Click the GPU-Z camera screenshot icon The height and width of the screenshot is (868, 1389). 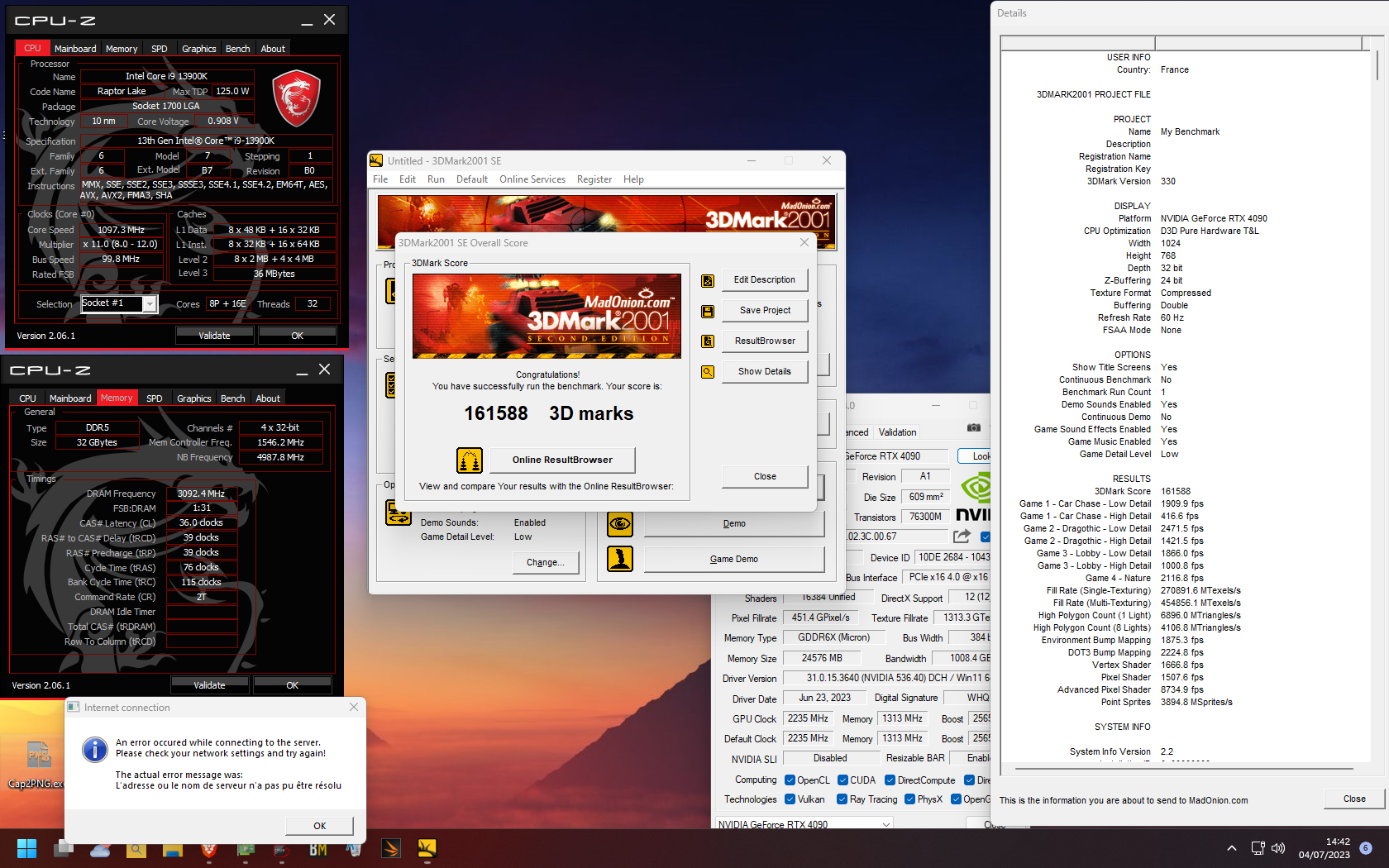pyautogui.click(x=974, y=427)
